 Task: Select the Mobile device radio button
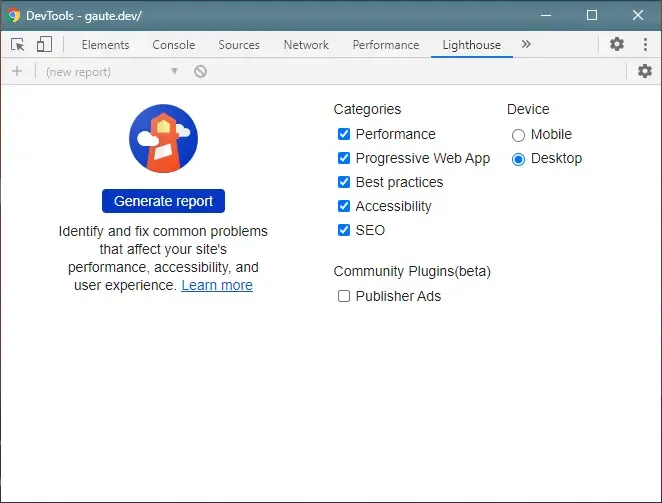pyautogui.click(x=518, y=135)
